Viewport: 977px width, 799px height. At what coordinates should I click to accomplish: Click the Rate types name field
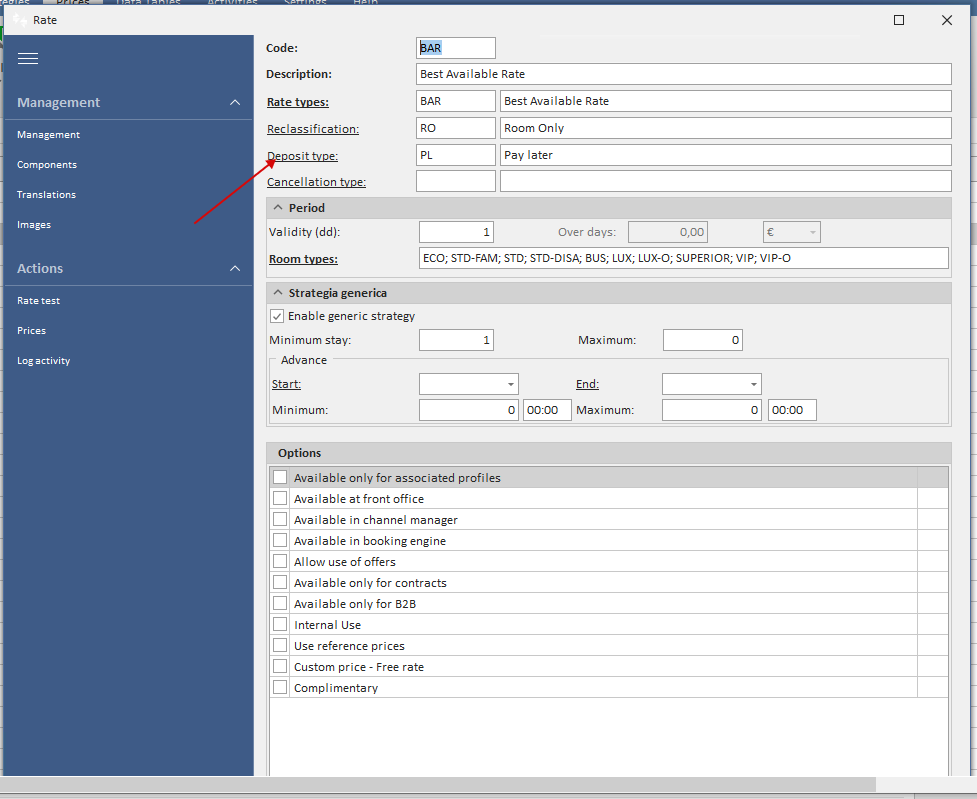pos(726,101)
